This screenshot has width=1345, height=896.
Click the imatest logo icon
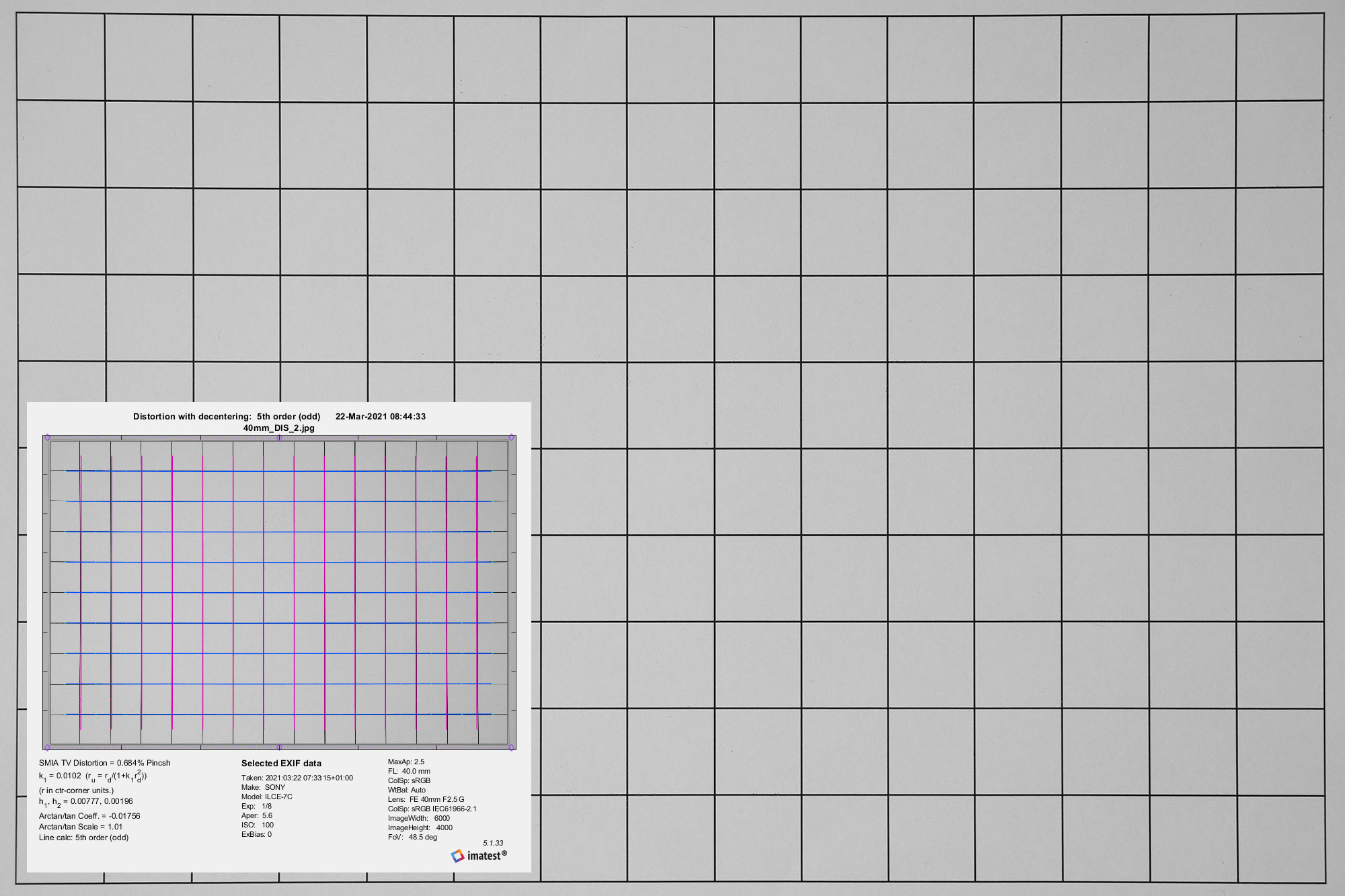457,856
